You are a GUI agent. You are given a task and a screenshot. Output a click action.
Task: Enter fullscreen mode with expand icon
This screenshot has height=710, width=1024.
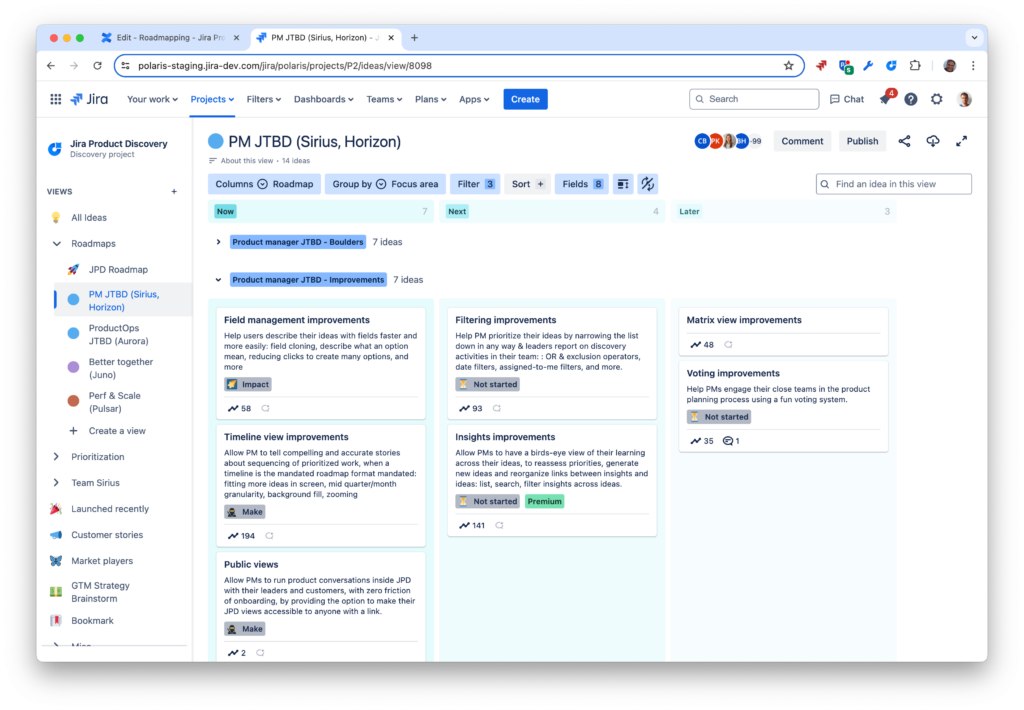[961, 141]
